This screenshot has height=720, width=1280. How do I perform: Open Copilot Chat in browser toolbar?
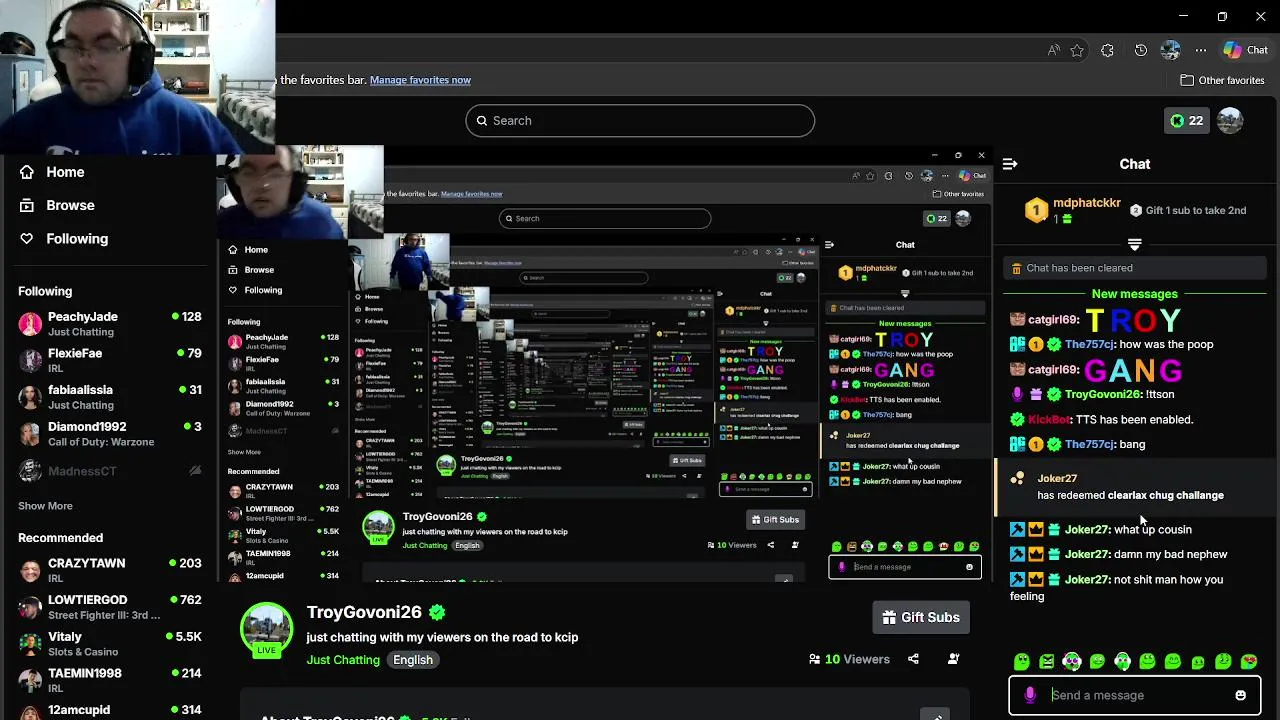click(1245, 50)
